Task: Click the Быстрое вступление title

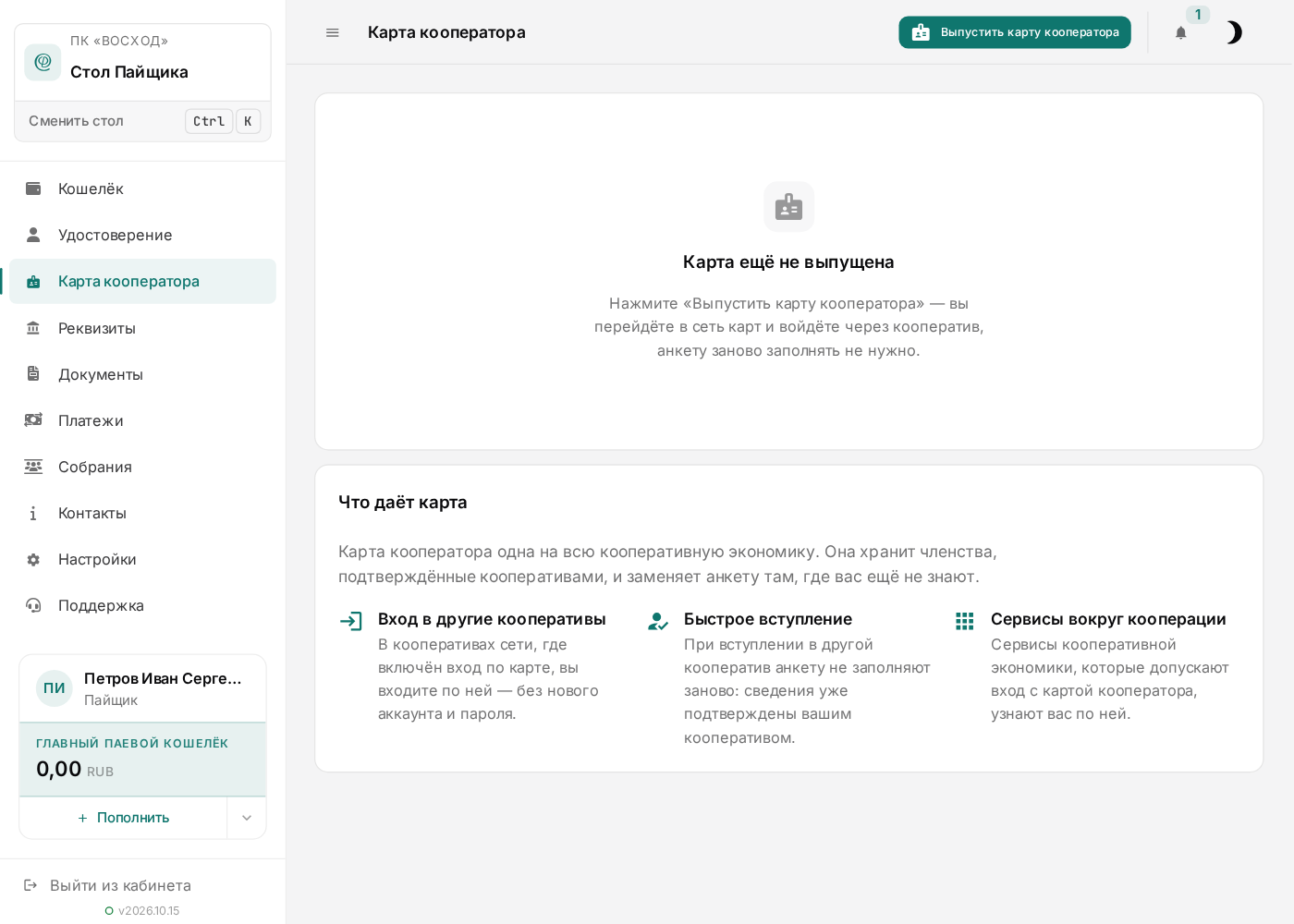Action: [x=768, y=619]
